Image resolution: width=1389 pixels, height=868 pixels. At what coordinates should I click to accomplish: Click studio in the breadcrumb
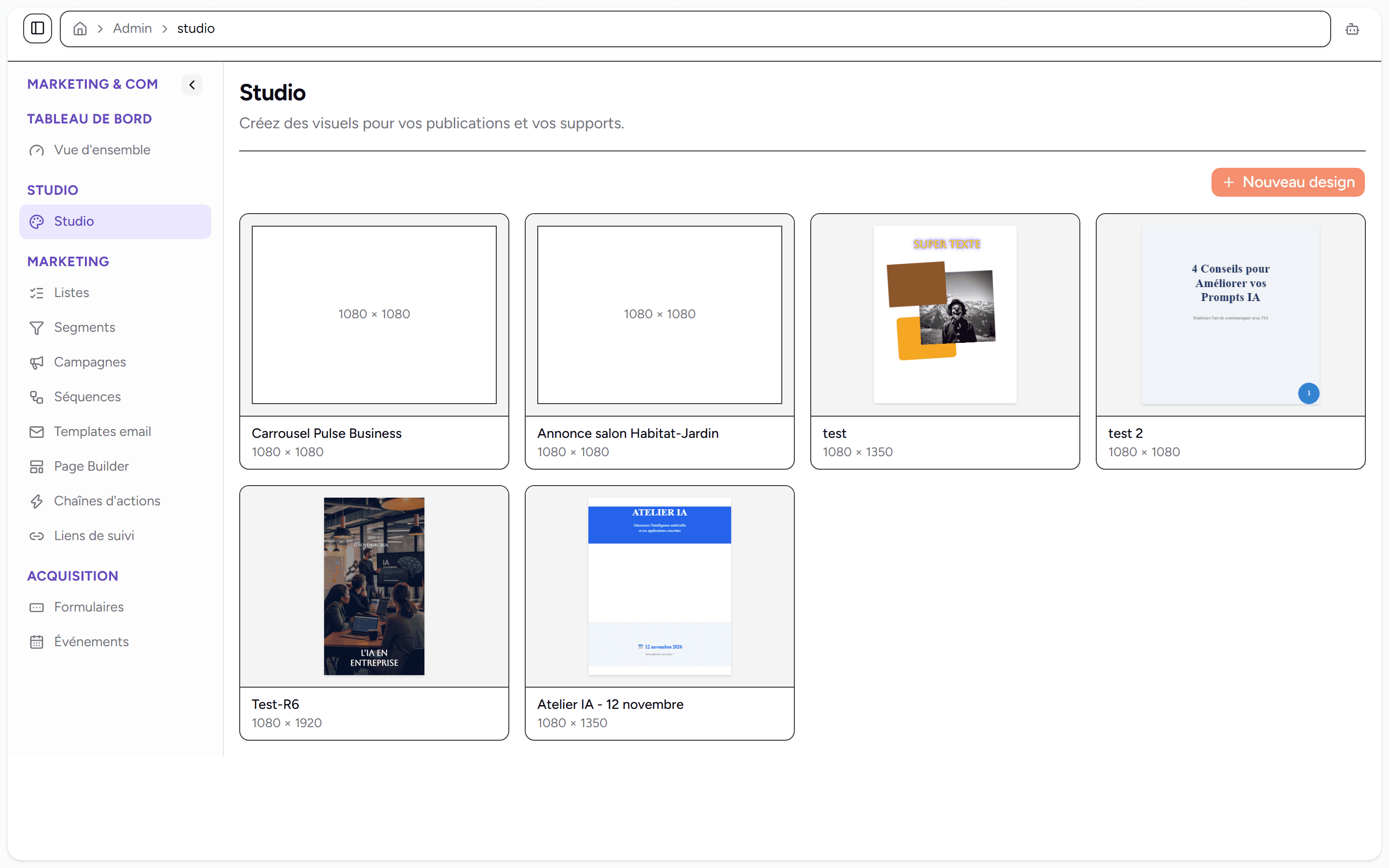coord(196,28)
